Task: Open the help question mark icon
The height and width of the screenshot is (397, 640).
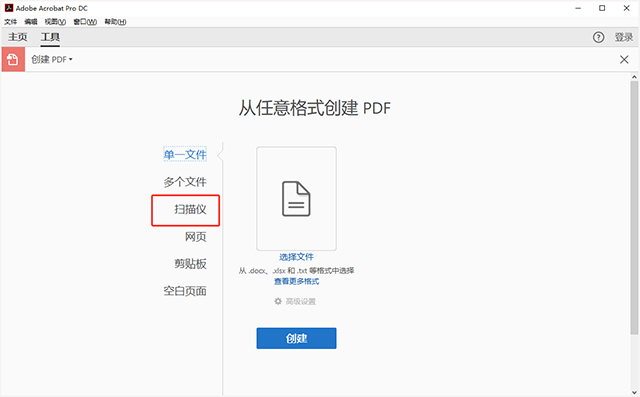Action: point(598,38)
